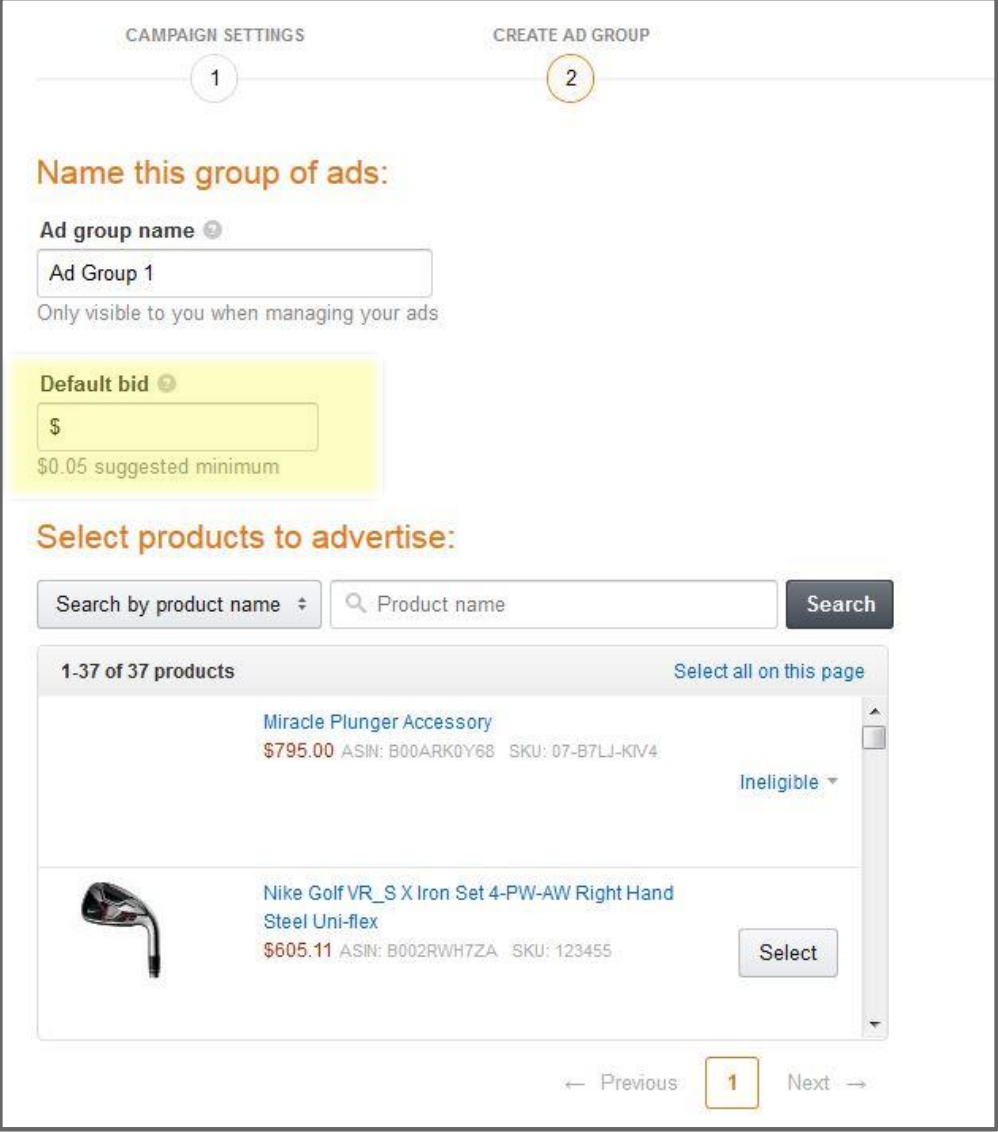Open Miracle Plunger Accessory product link
The image size is (998, 1132).
(x=377, y=722)
